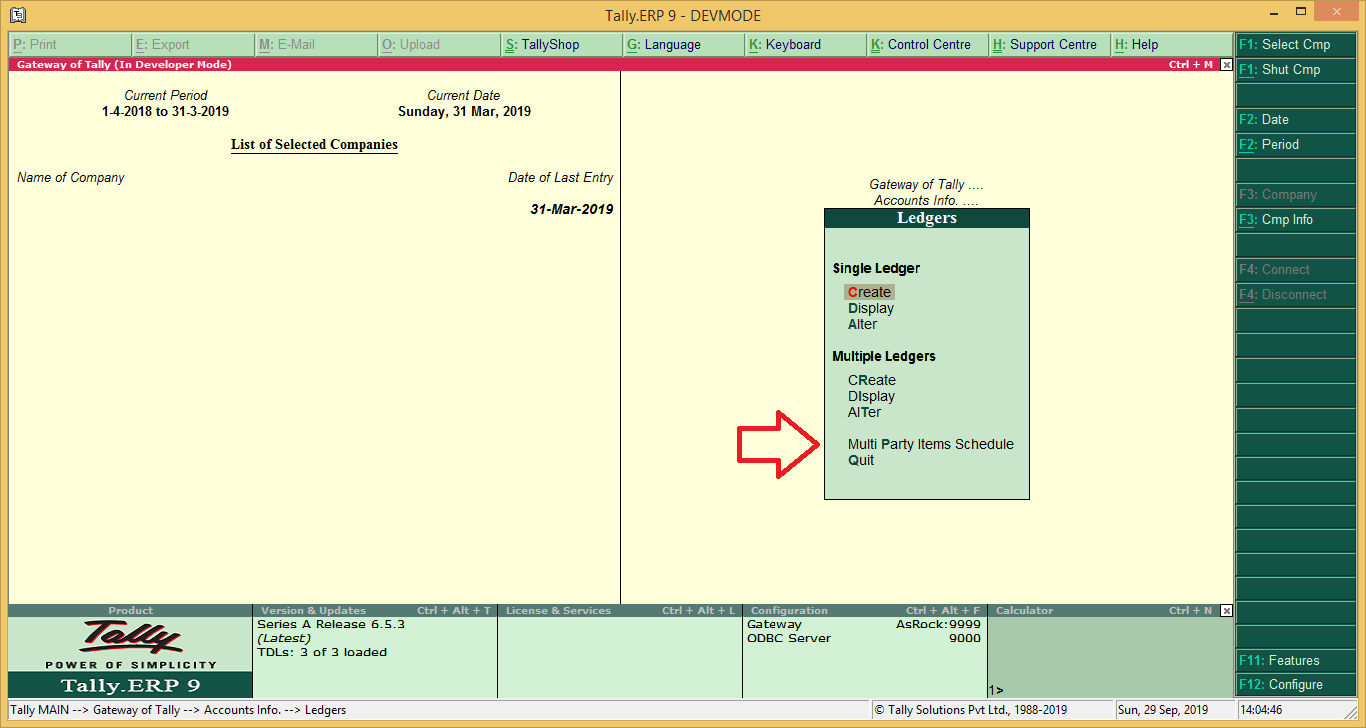
Task: Click the calculator input line
Action: 1050,689
